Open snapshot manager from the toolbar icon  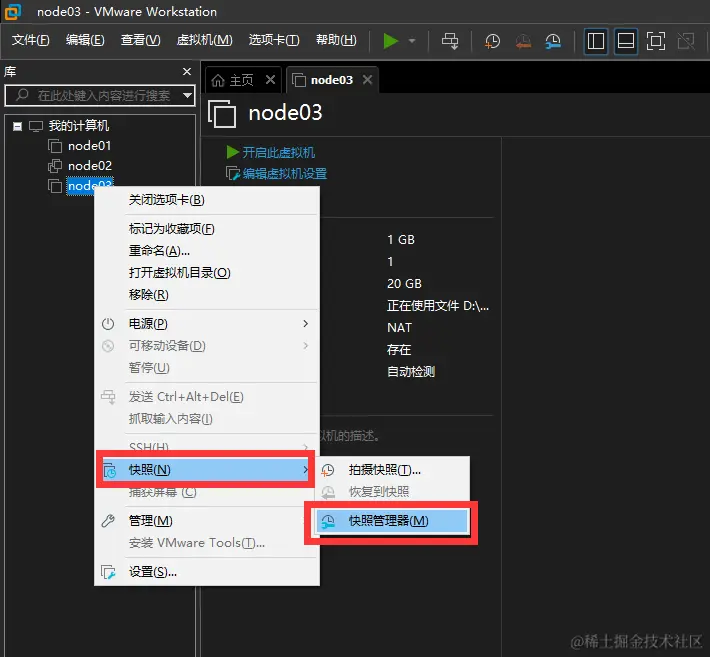point(553,41)
